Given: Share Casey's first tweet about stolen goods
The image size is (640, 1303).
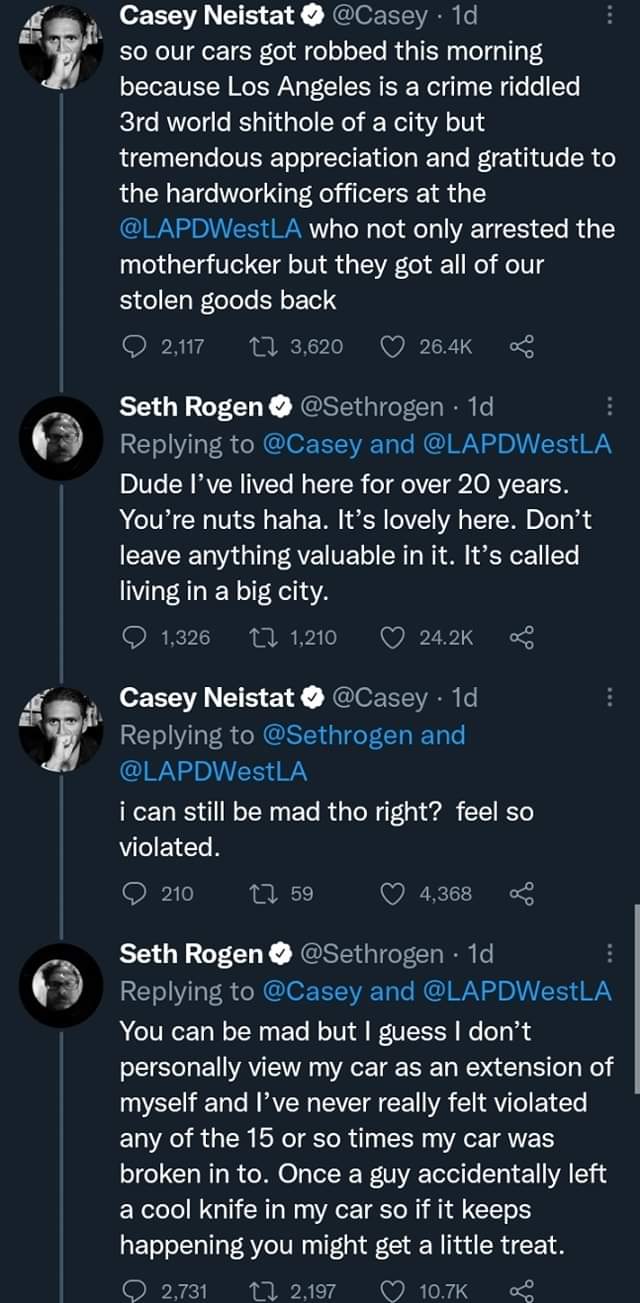Looking at the screenshot, I should click(522, 346).
